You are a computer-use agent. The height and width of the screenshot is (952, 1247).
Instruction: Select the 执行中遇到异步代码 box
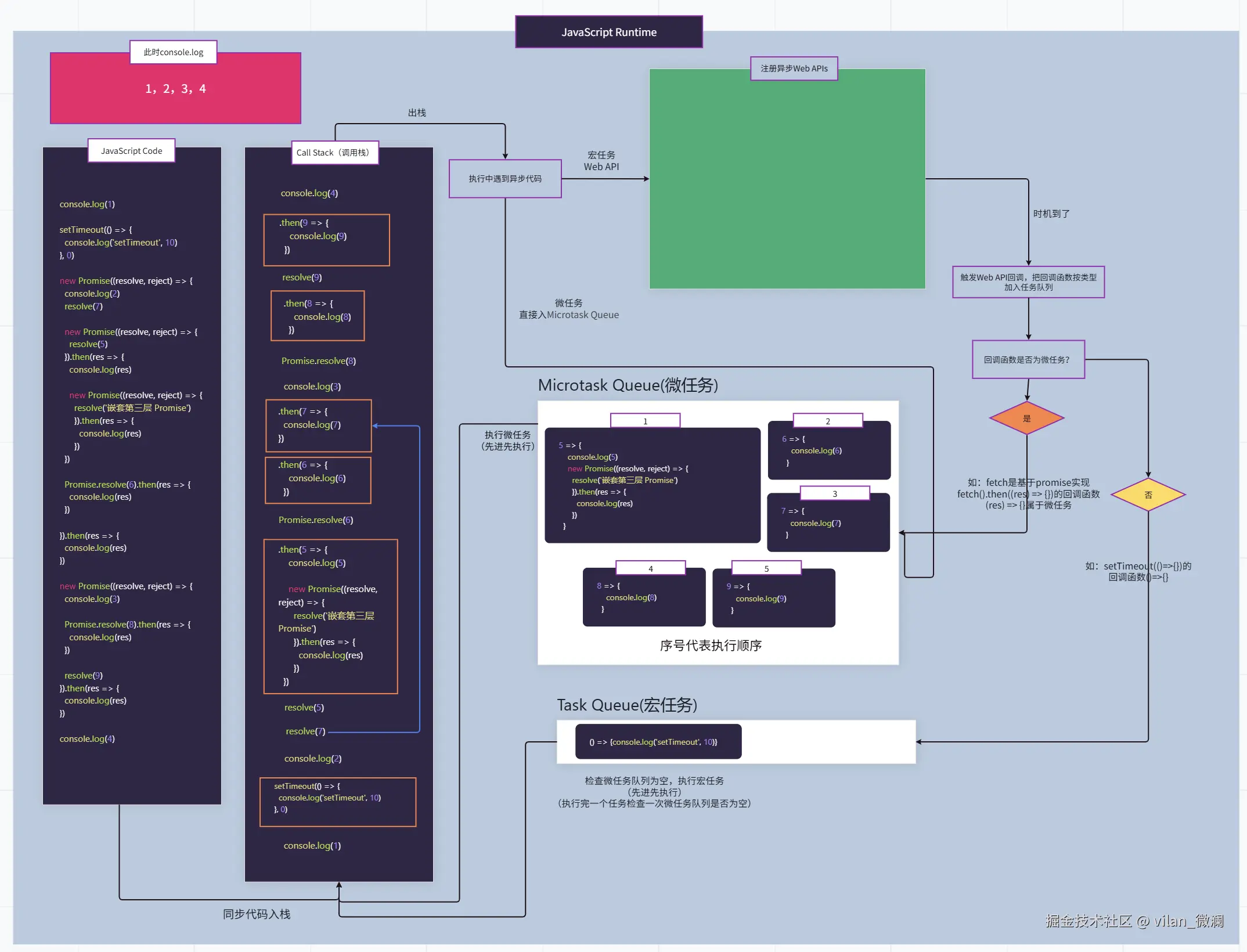point(505,179)
